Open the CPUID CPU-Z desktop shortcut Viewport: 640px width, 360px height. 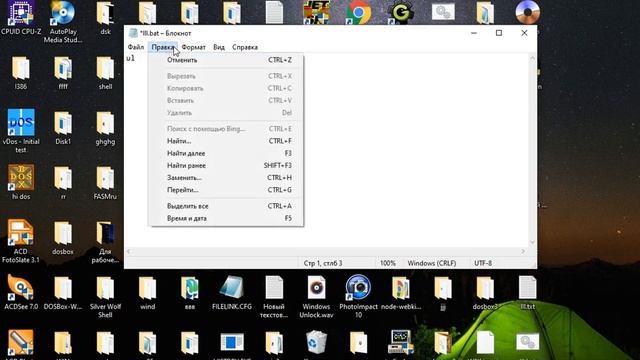[x=21, y=16]
